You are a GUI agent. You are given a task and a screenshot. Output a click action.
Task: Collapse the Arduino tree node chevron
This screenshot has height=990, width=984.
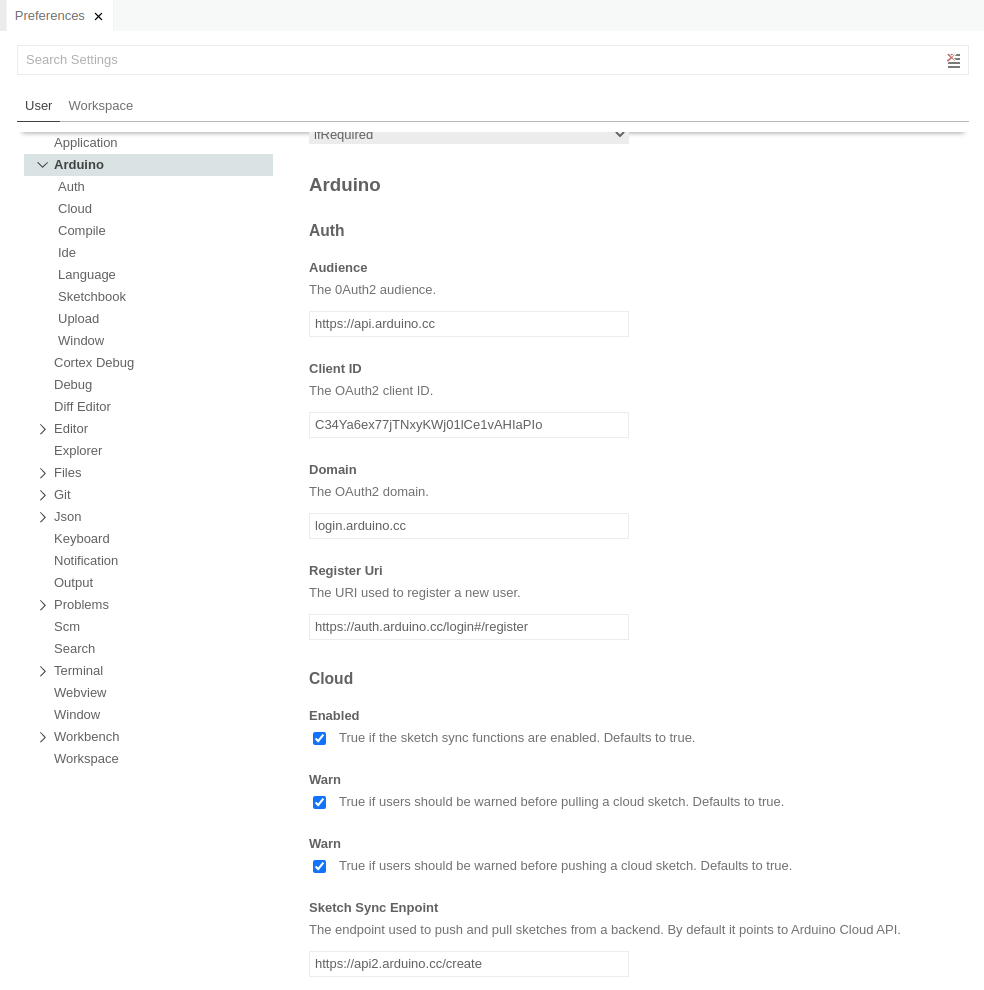[x=42, y=165]
